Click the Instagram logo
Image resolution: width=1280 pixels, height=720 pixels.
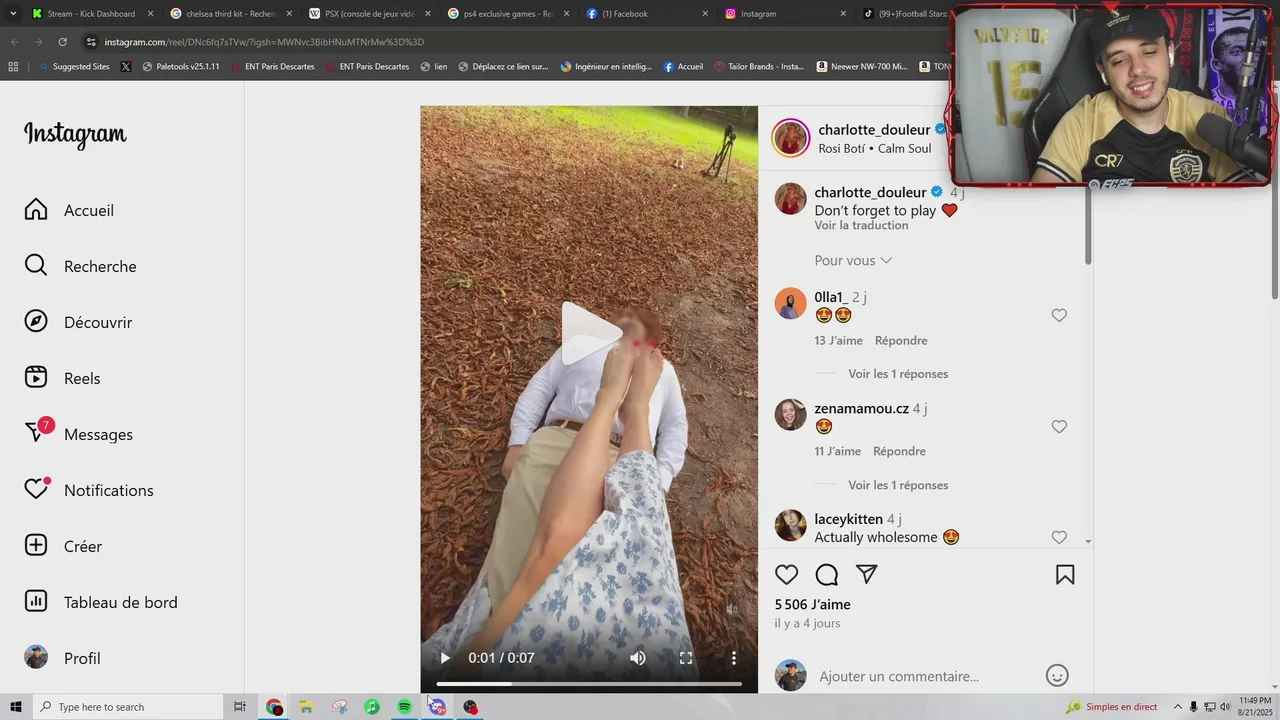(x=75, y=134)
